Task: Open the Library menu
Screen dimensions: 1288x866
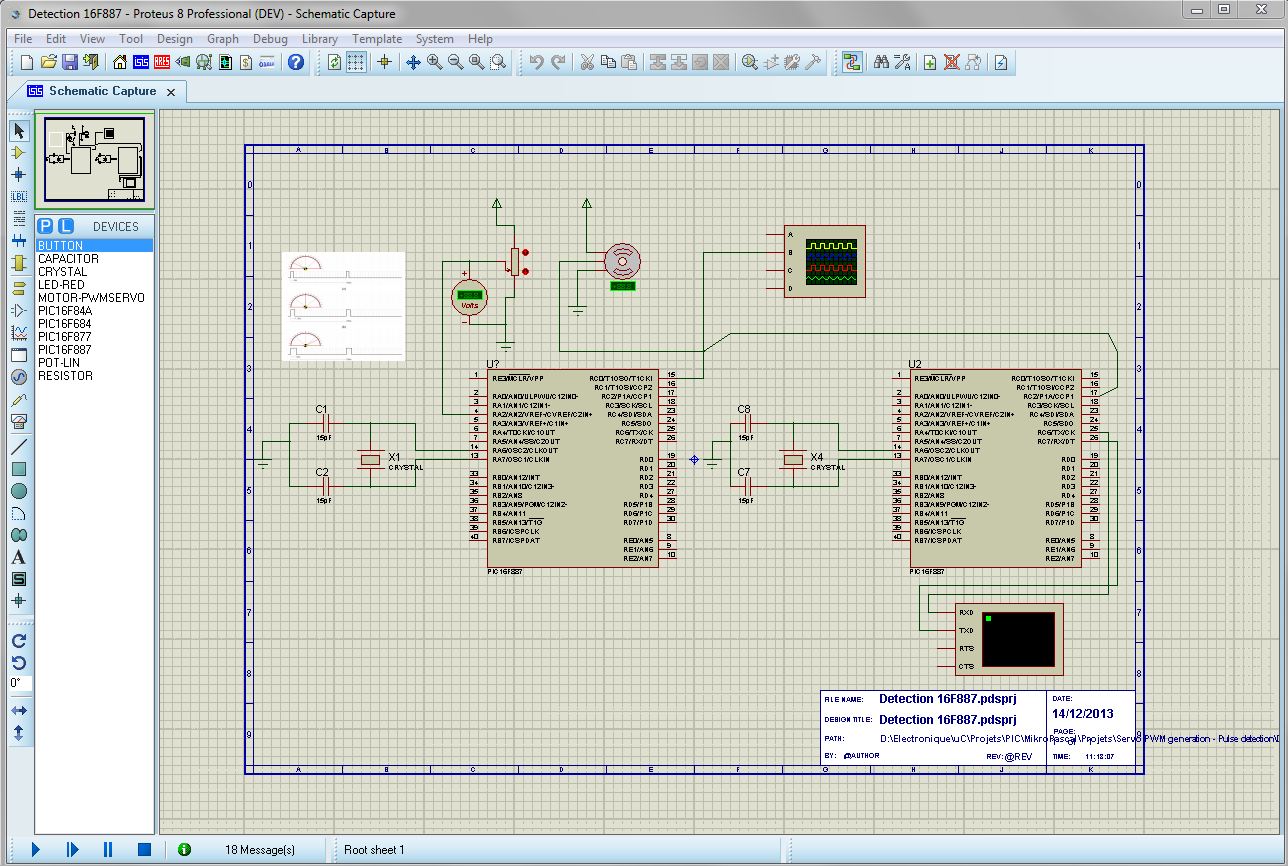Action: coord(319,39)
